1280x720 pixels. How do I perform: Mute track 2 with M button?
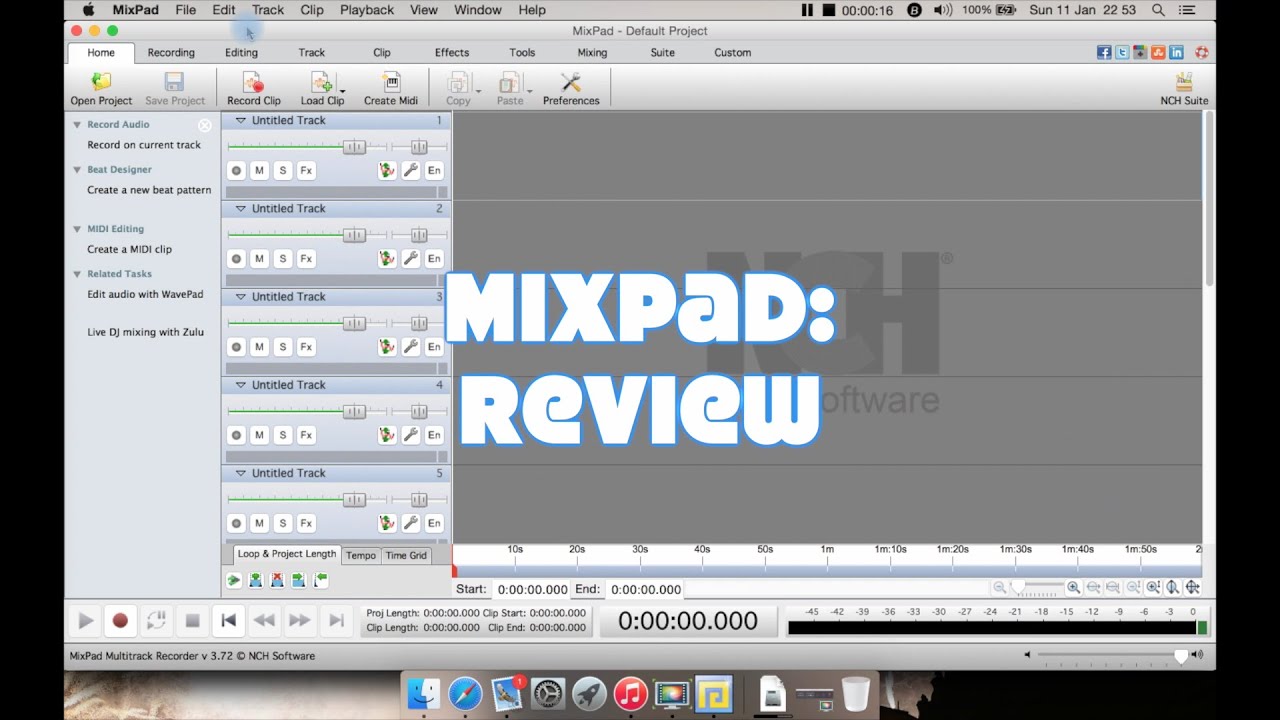(x=259, y=259)
